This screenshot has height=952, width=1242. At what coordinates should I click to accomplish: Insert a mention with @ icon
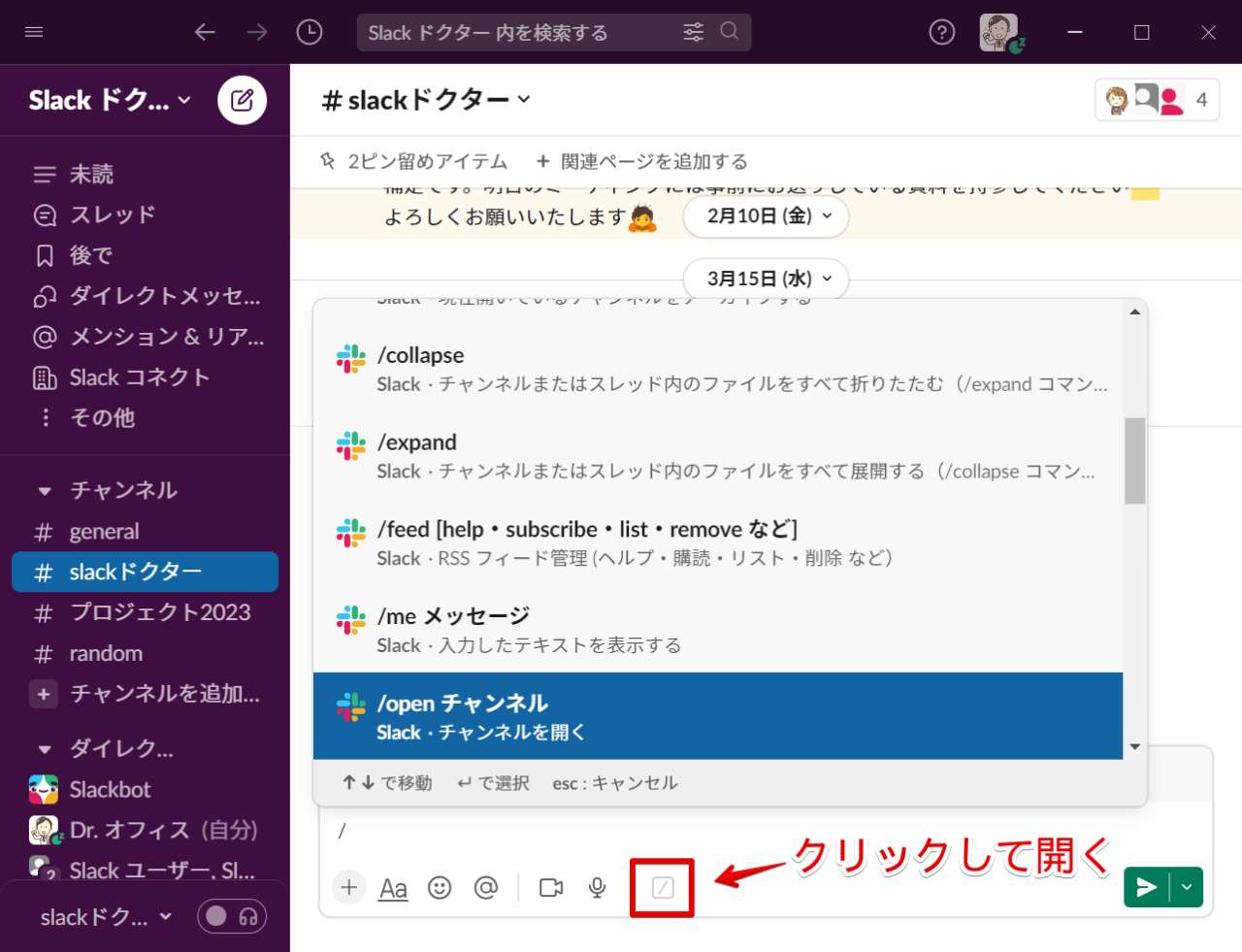coord(486,887)
